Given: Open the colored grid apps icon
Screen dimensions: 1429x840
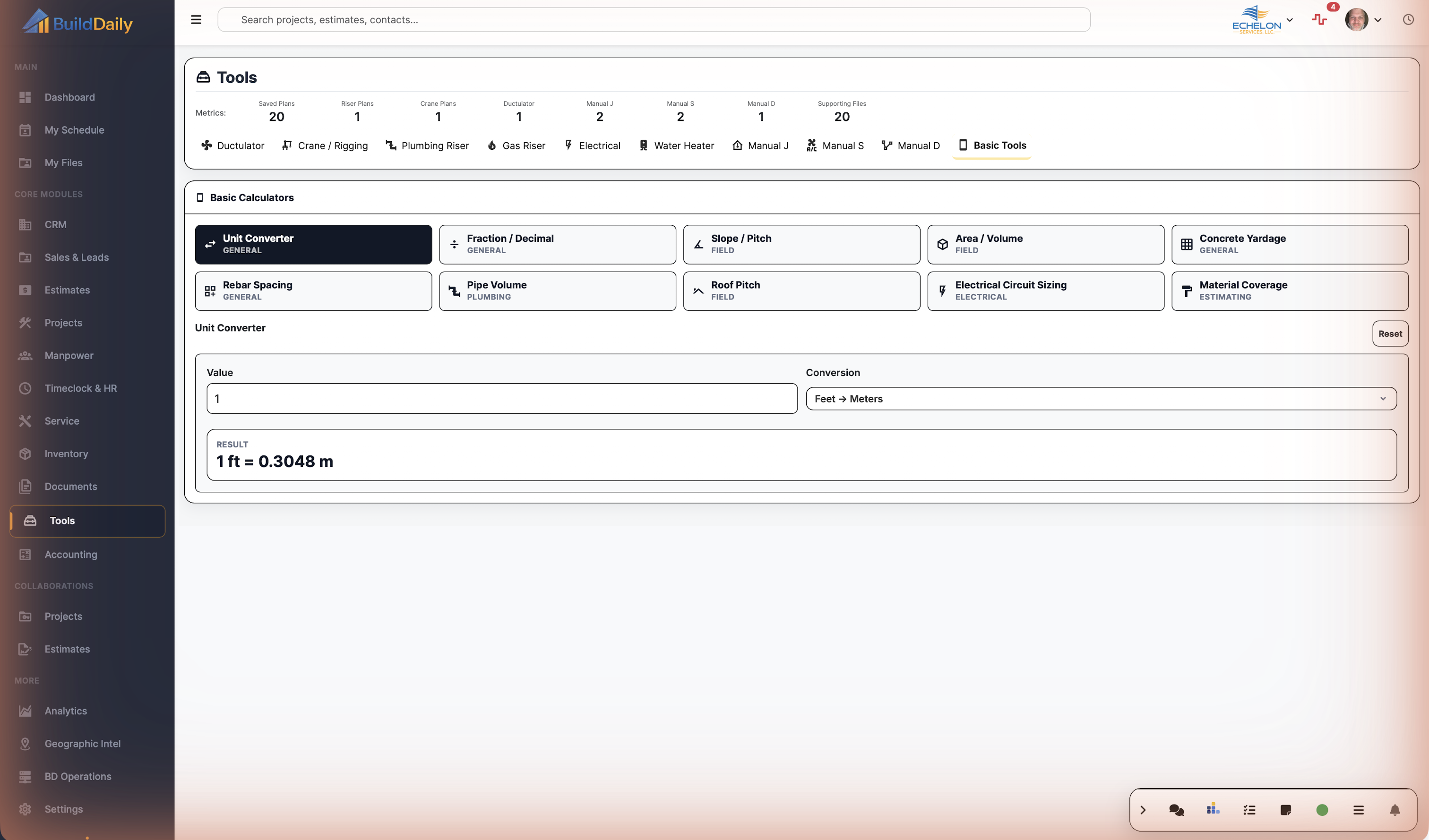Looking at the screenshot, I should tap(1213, 809).
